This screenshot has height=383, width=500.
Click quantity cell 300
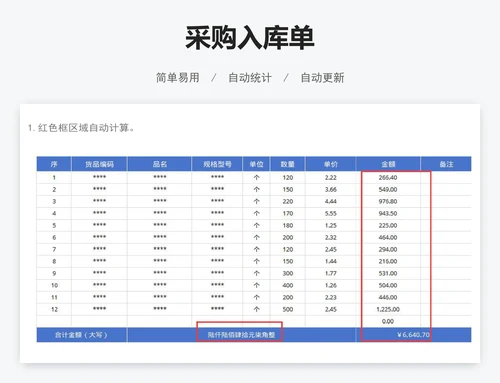288,273
